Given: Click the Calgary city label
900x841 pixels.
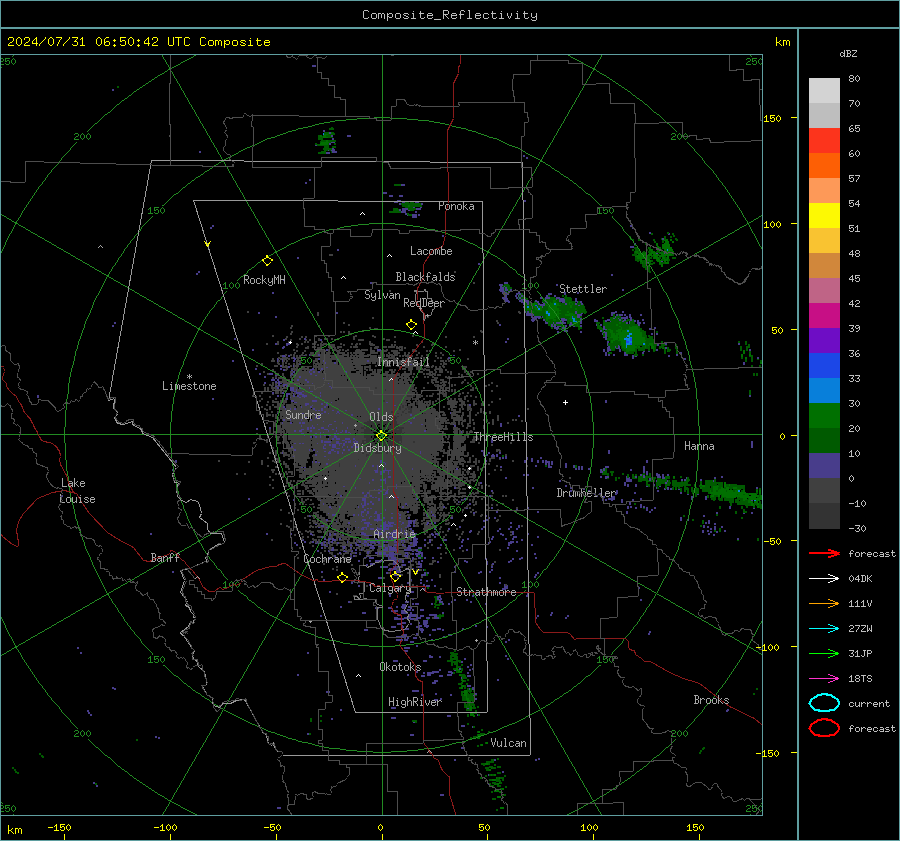Looking at the screenshot, I should [x=390, y=588].
